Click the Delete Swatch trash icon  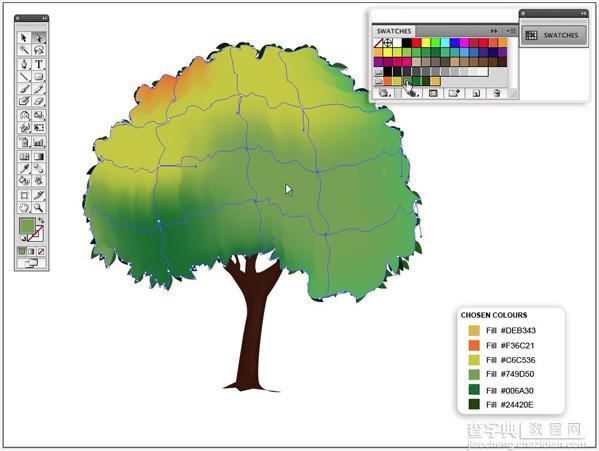point(497,93)
